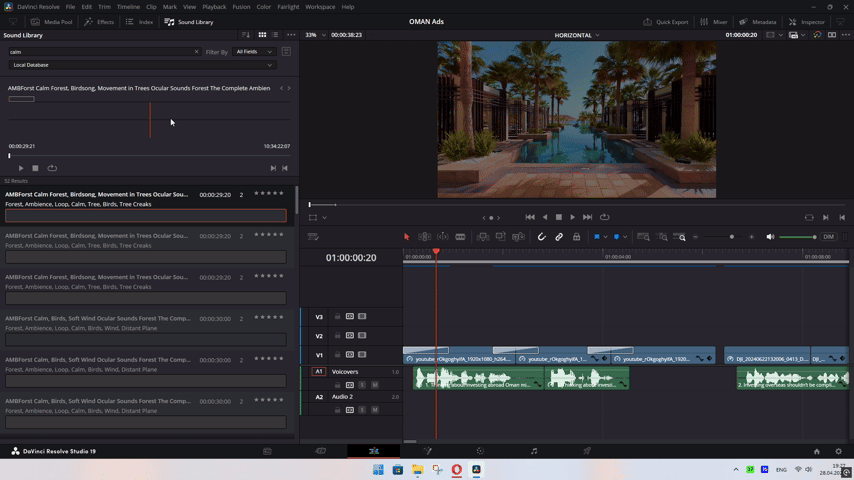Screen dimensions: 854x480
Task: Toggle timeline Snapping magnet icon
Action: point(541,237)
